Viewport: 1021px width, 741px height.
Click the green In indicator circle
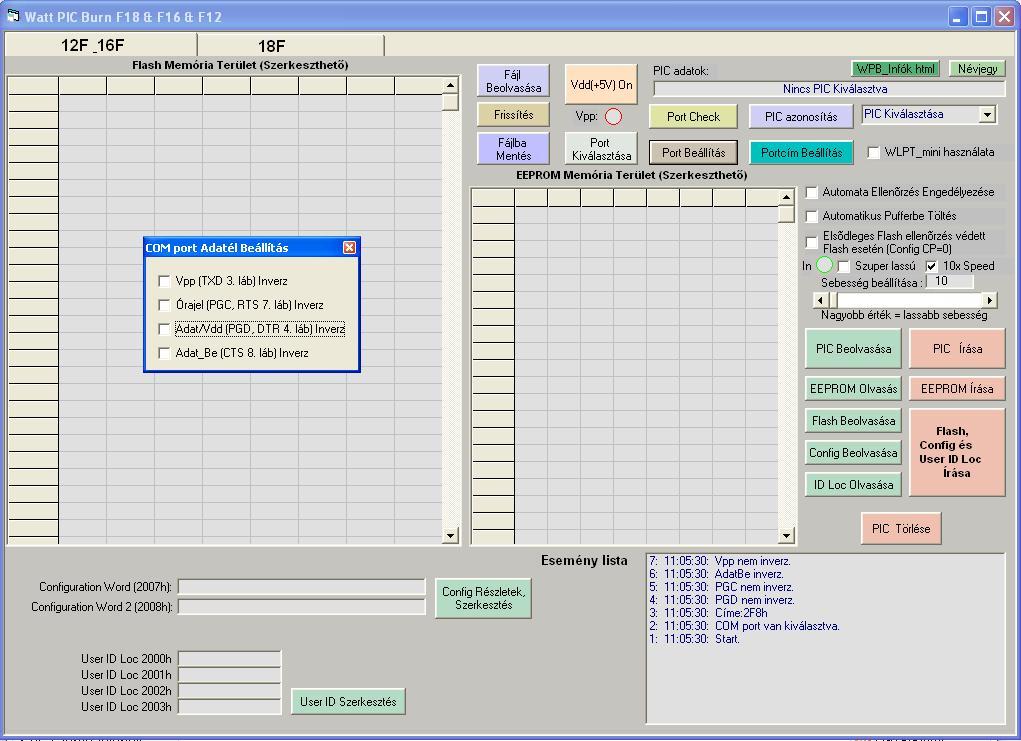coord(824,265)
